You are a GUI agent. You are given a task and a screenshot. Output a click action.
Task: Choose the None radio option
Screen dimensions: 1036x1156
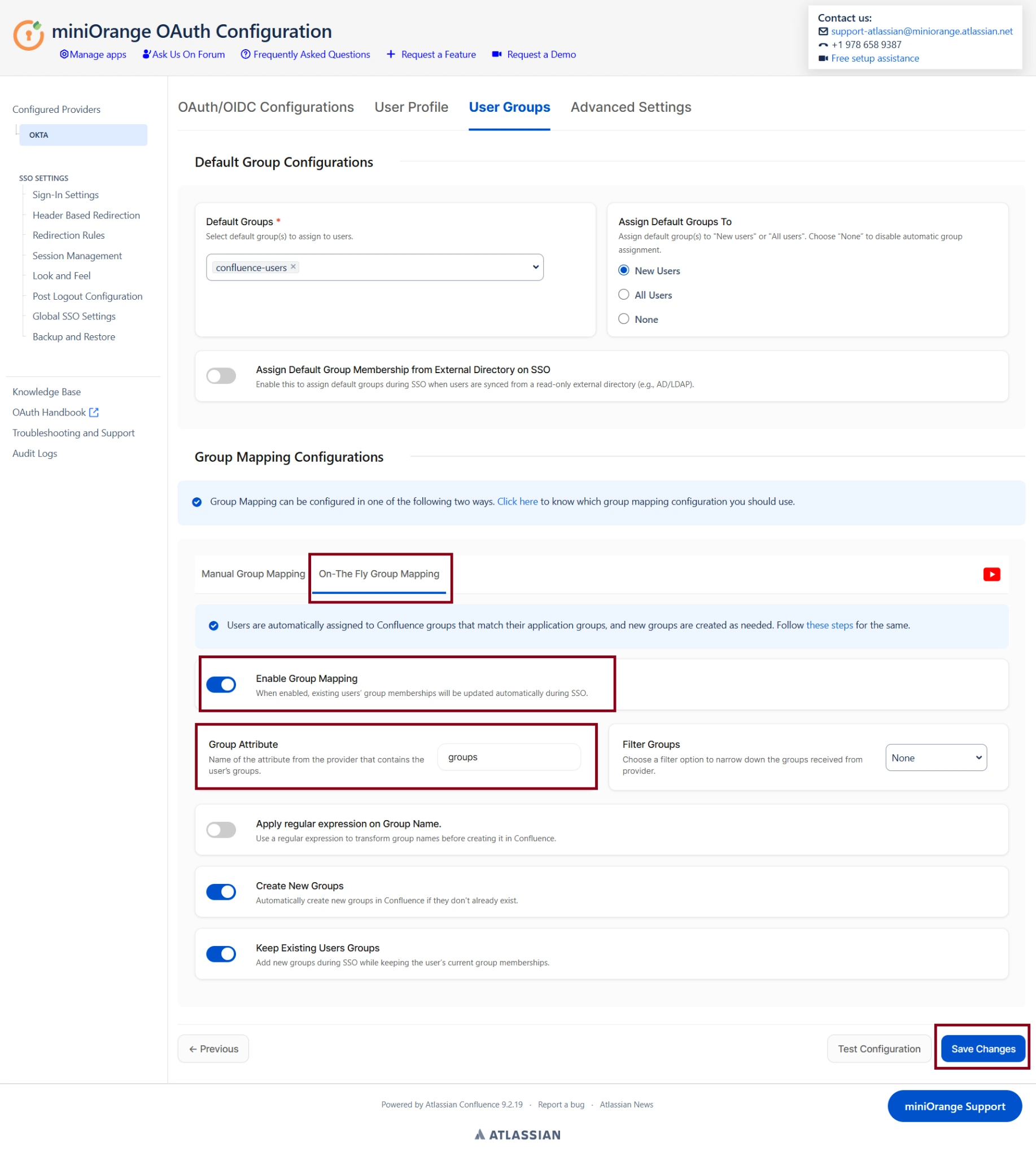(x=624, y=319)
